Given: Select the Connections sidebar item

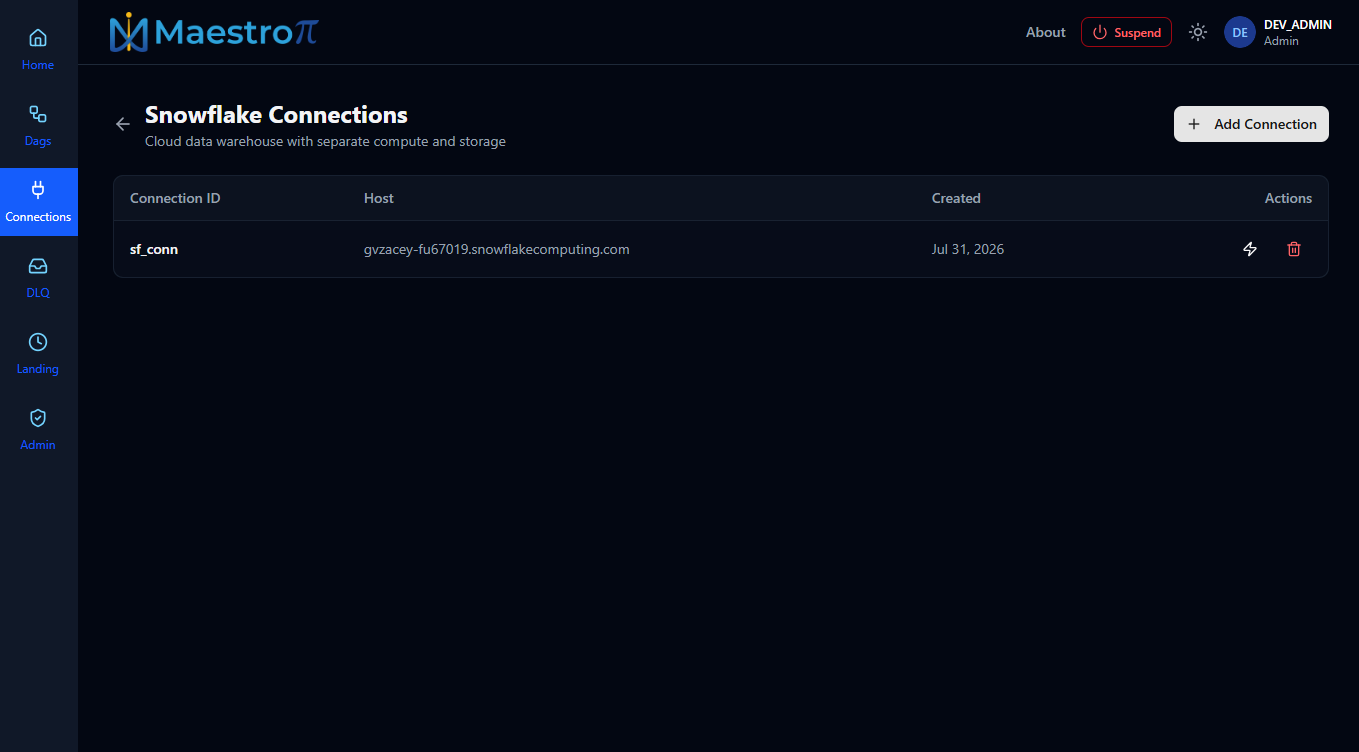Looking at the screenshot, I should (38, 201).
